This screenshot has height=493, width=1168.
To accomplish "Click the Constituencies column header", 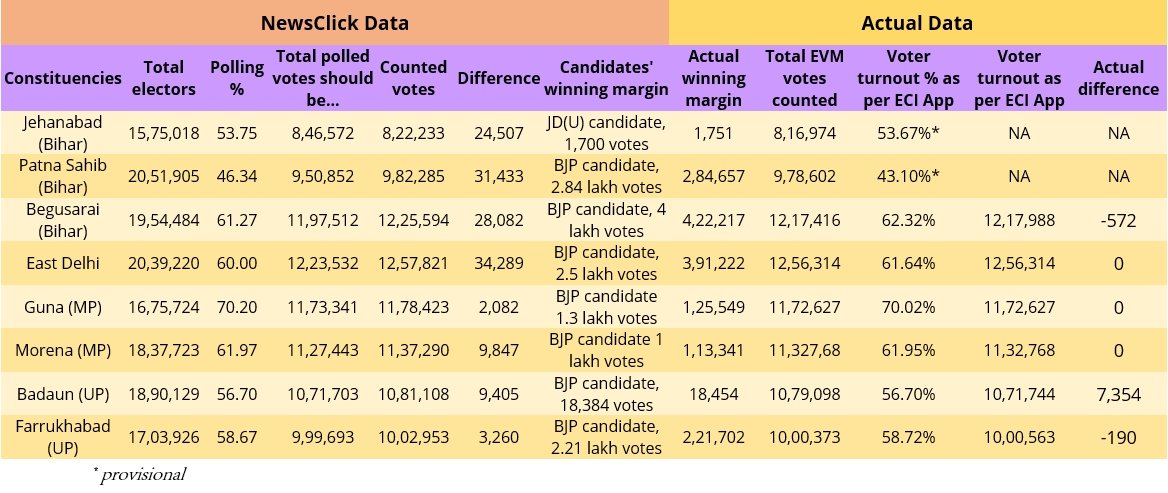I will [63, 78].
